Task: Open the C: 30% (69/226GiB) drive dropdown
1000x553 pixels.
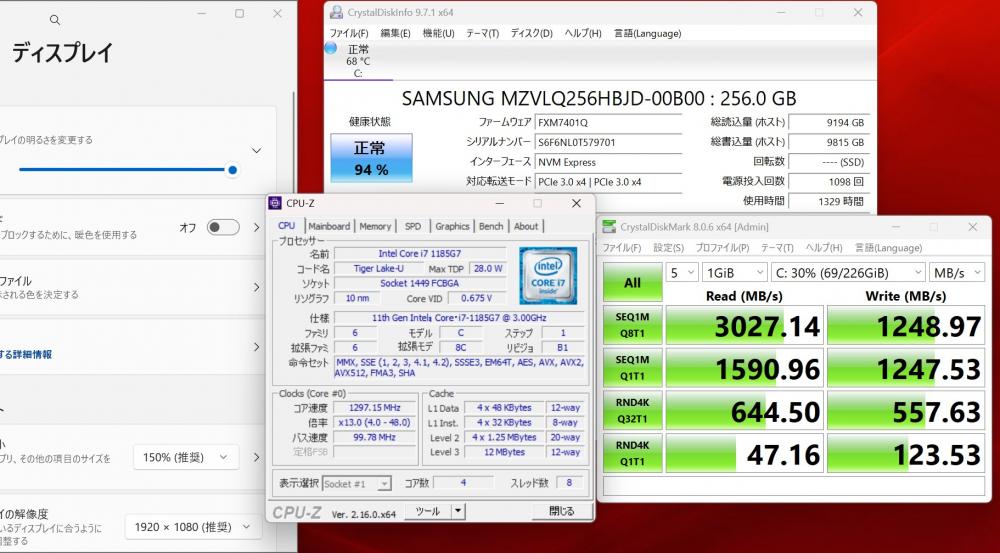Action: tap(848, 273)
